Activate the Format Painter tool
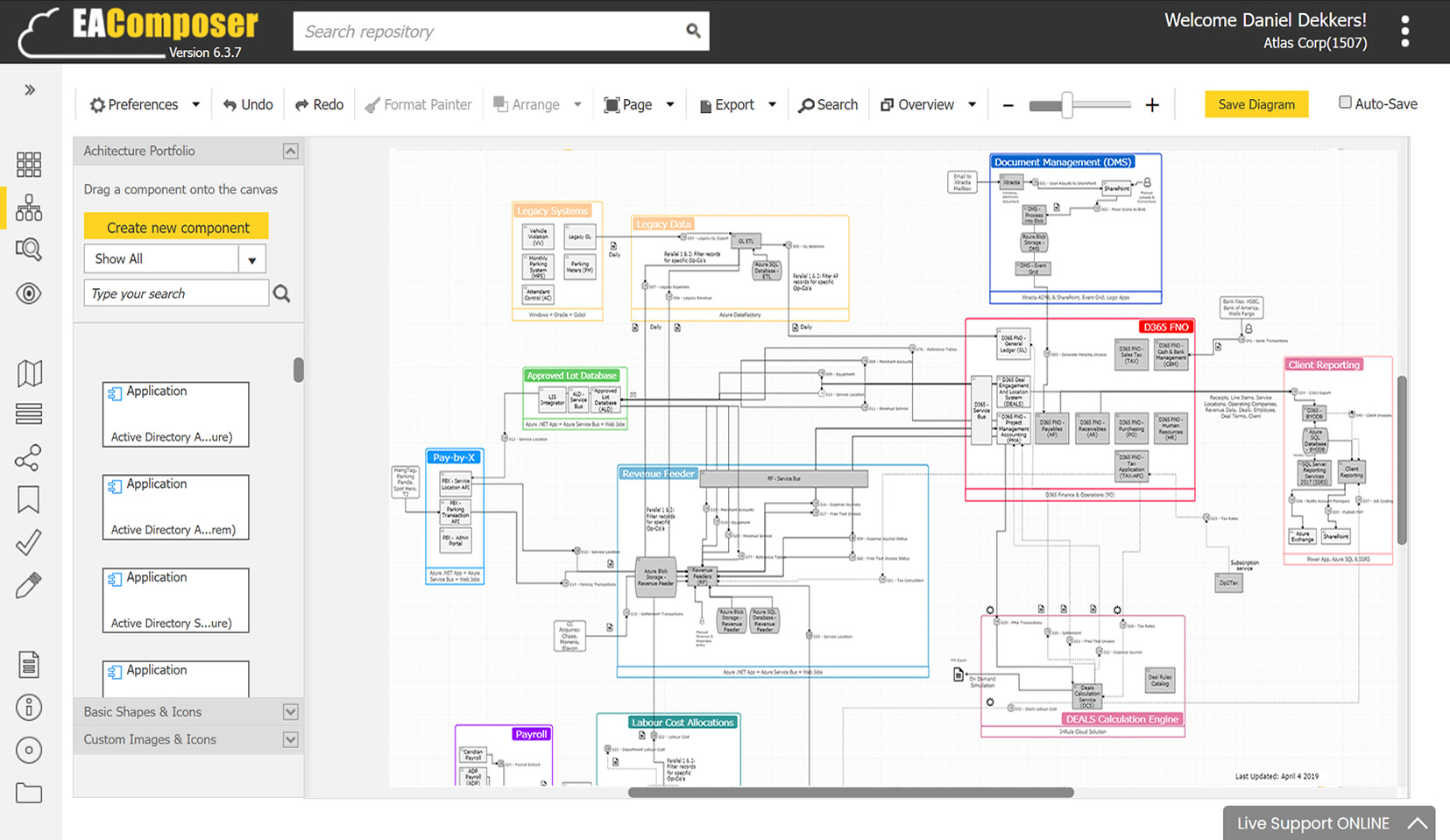Screen dimensions: 1450x840 (418, 104)
